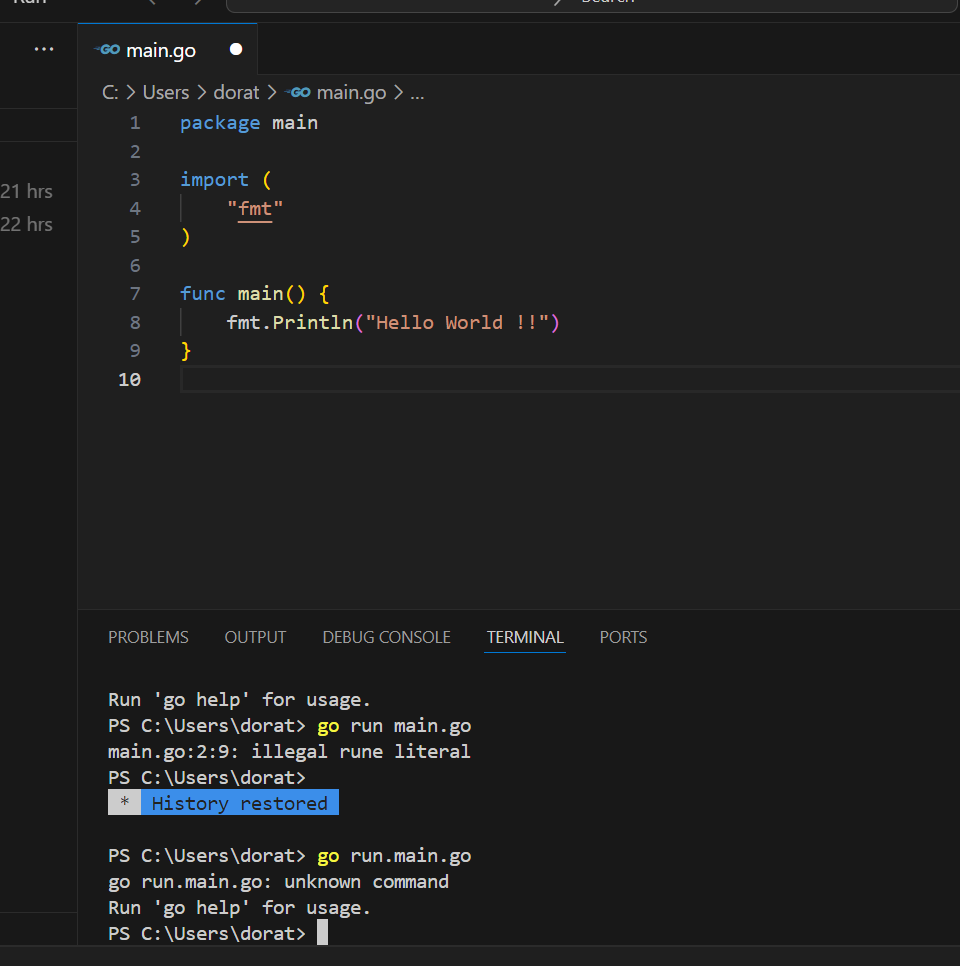The height and width of the screenshot is (966, 960).
Task: Expand the dorat breadcrumb segment
Action: pos(236,93)
